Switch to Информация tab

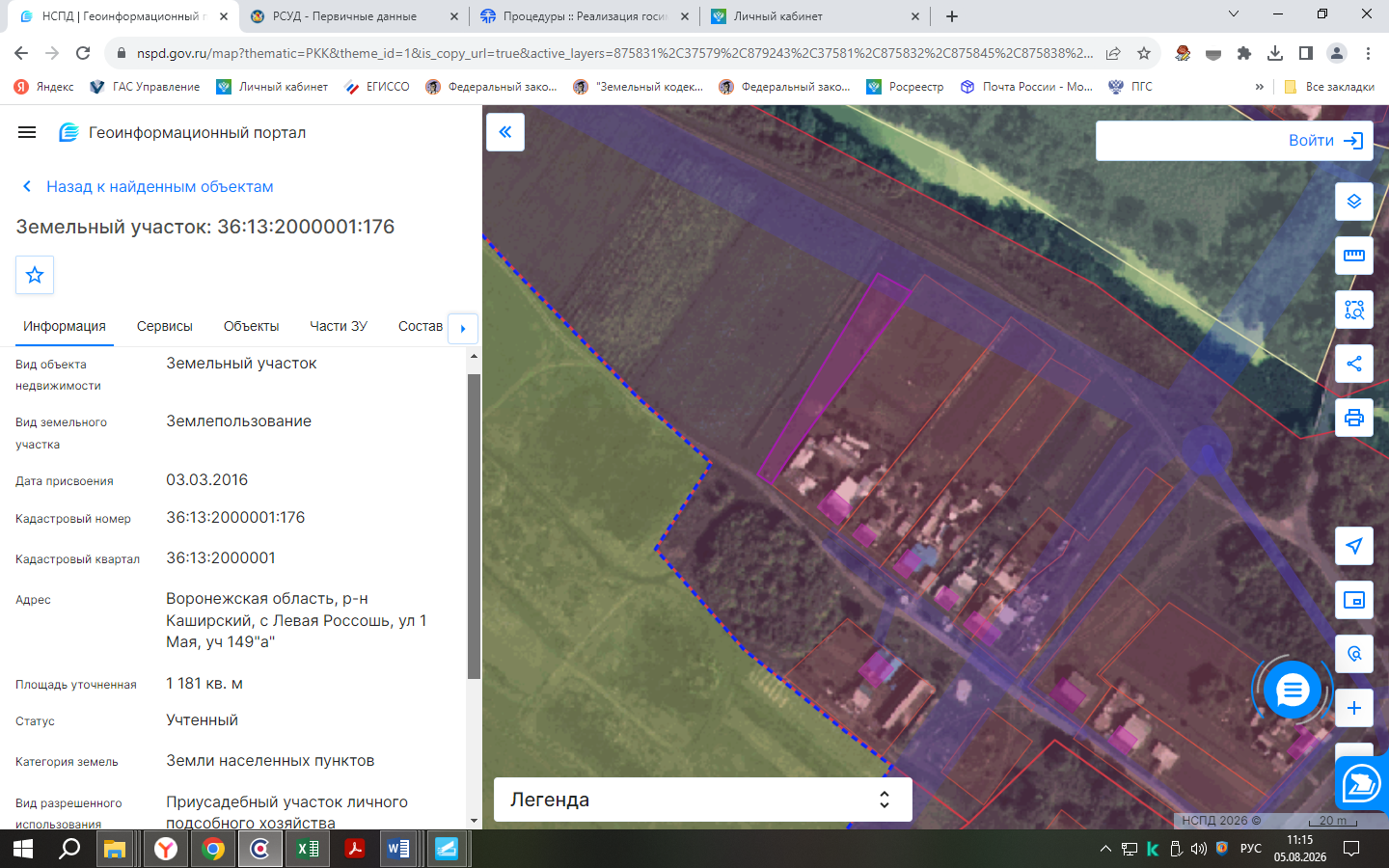(x=65, y=326)
